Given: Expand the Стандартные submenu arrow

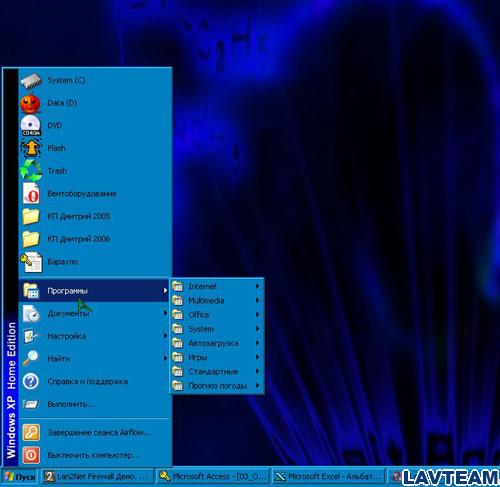Looking at the screenshot, I should pyautogui.click(x=258, y=371).
